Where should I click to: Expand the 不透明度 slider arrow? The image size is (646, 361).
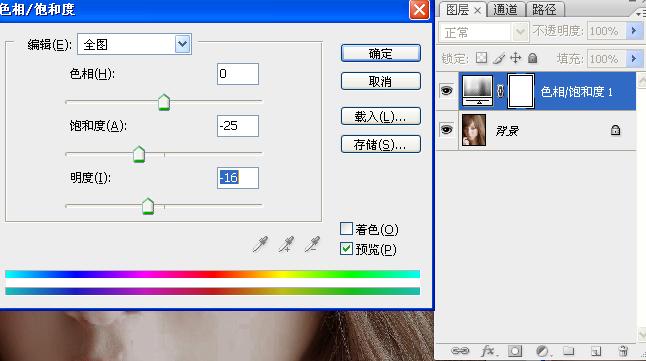[634, 31]
